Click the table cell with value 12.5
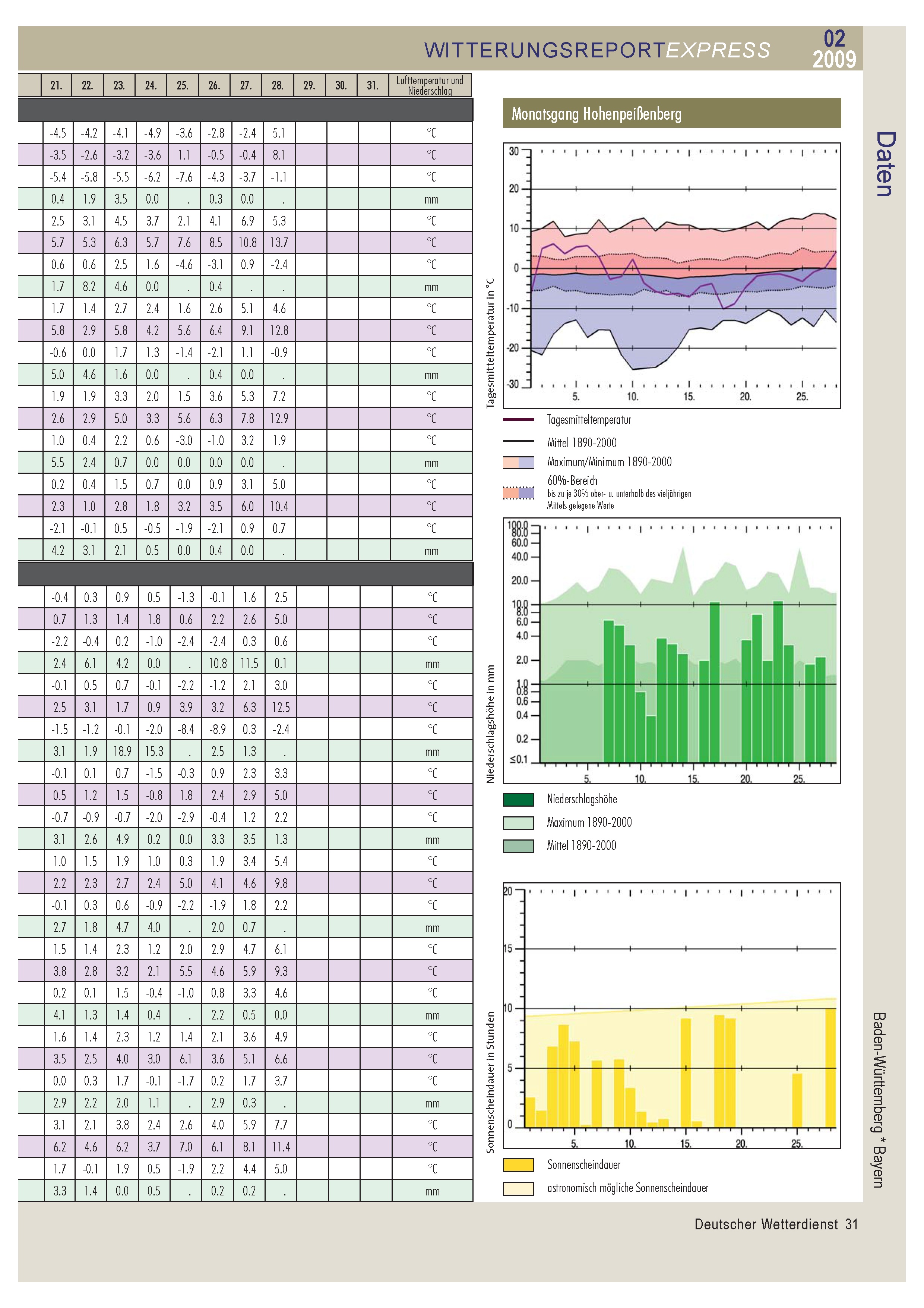 (x=281, y=707)
